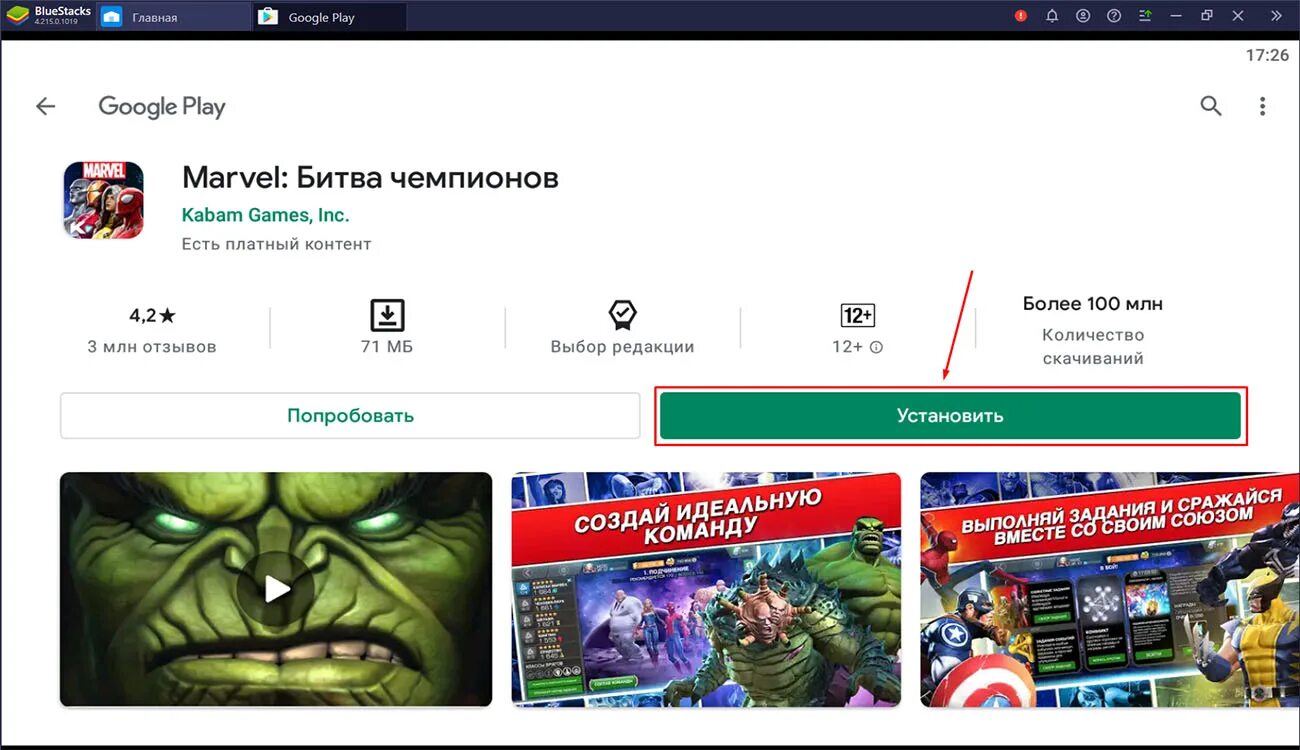Click the 17:26 clock
Image resolution: width=1300 pixels, height=750 pixels.
[1267, 56]
